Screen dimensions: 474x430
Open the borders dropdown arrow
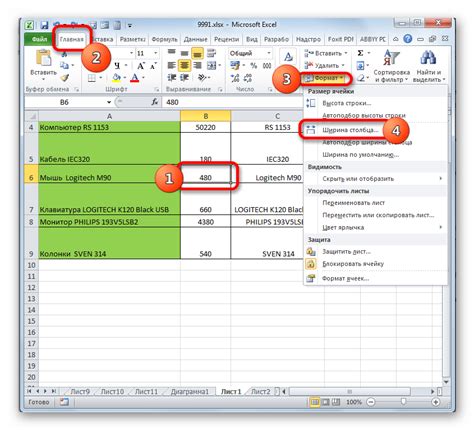coord(100,78)
